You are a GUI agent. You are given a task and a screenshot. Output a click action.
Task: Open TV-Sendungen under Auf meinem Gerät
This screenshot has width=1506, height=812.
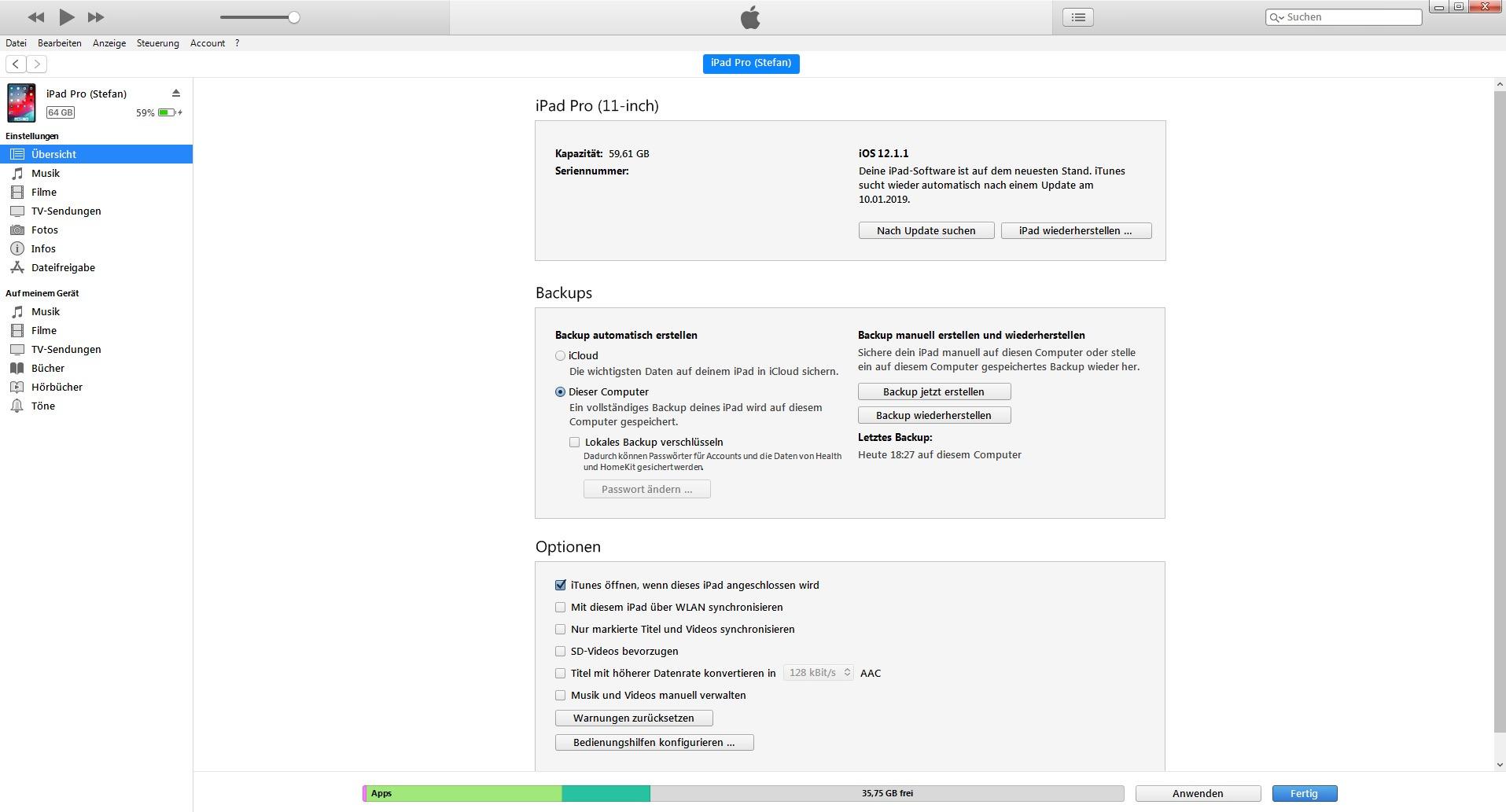click(x=96, y=349)
